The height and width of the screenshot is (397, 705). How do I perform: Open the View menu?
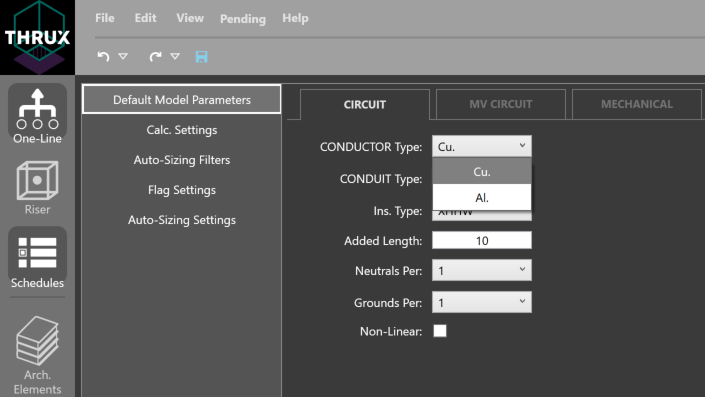point(190,18)
